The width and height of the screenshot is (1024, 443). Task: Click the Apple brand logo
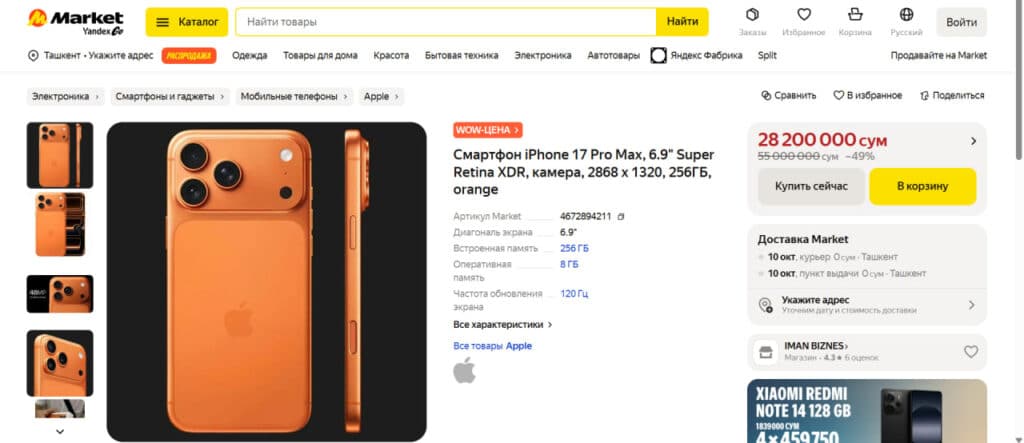coord(464,371)
